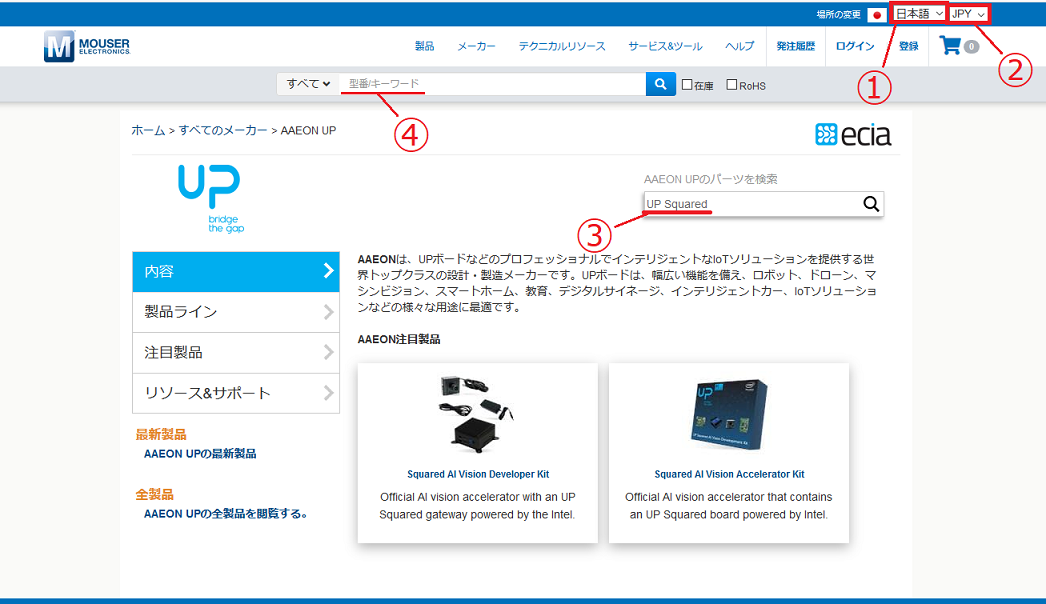The width and height of the screenshot is (1046, 604).
Task: Click the Mouser Electronics logo
Action: click(87, 46)
